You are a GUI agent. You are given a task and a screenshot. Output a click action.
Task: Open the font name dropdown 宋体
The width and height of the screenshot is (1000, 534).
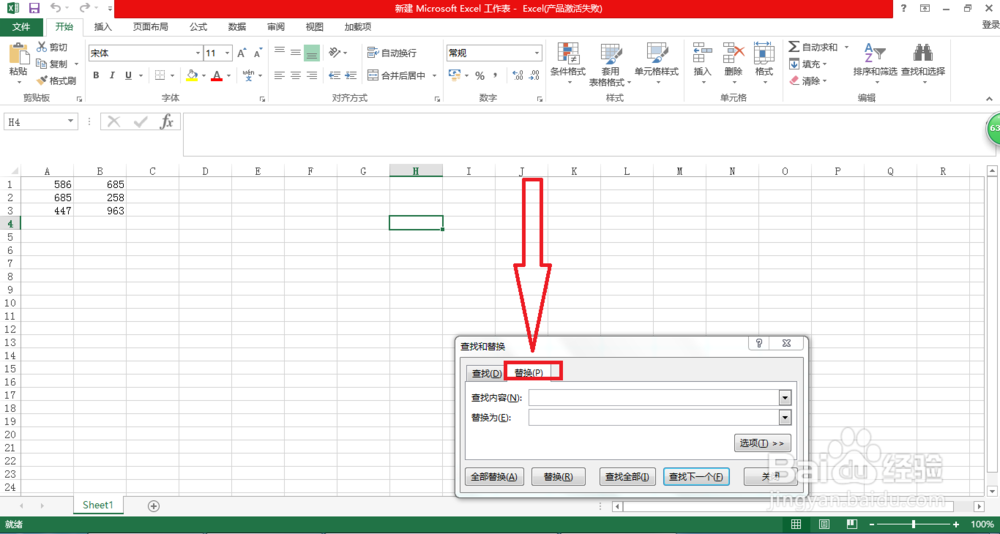tap(198, 54)
